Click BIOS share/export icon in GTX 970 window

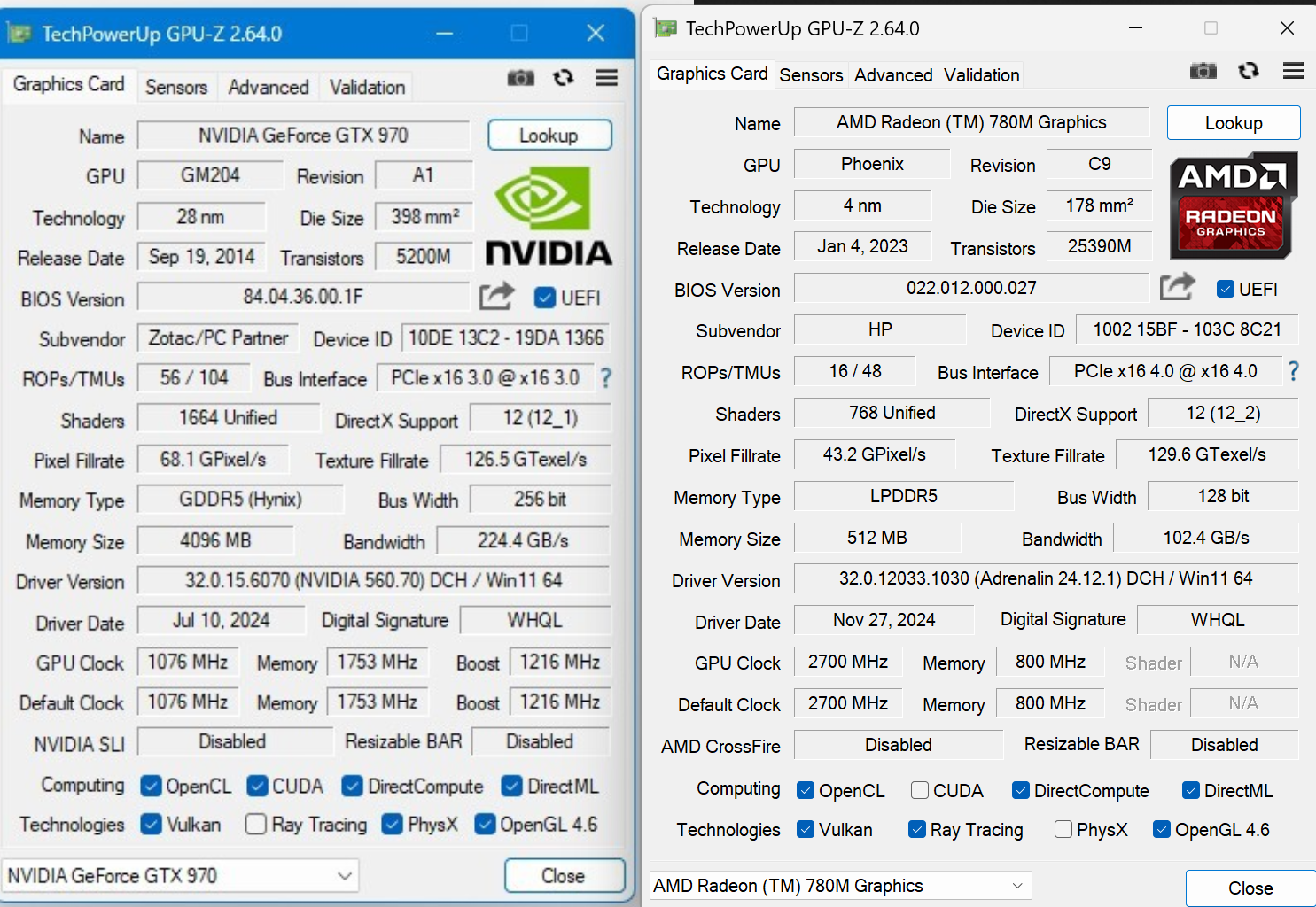pyautogui.click(x=496, y=296)
